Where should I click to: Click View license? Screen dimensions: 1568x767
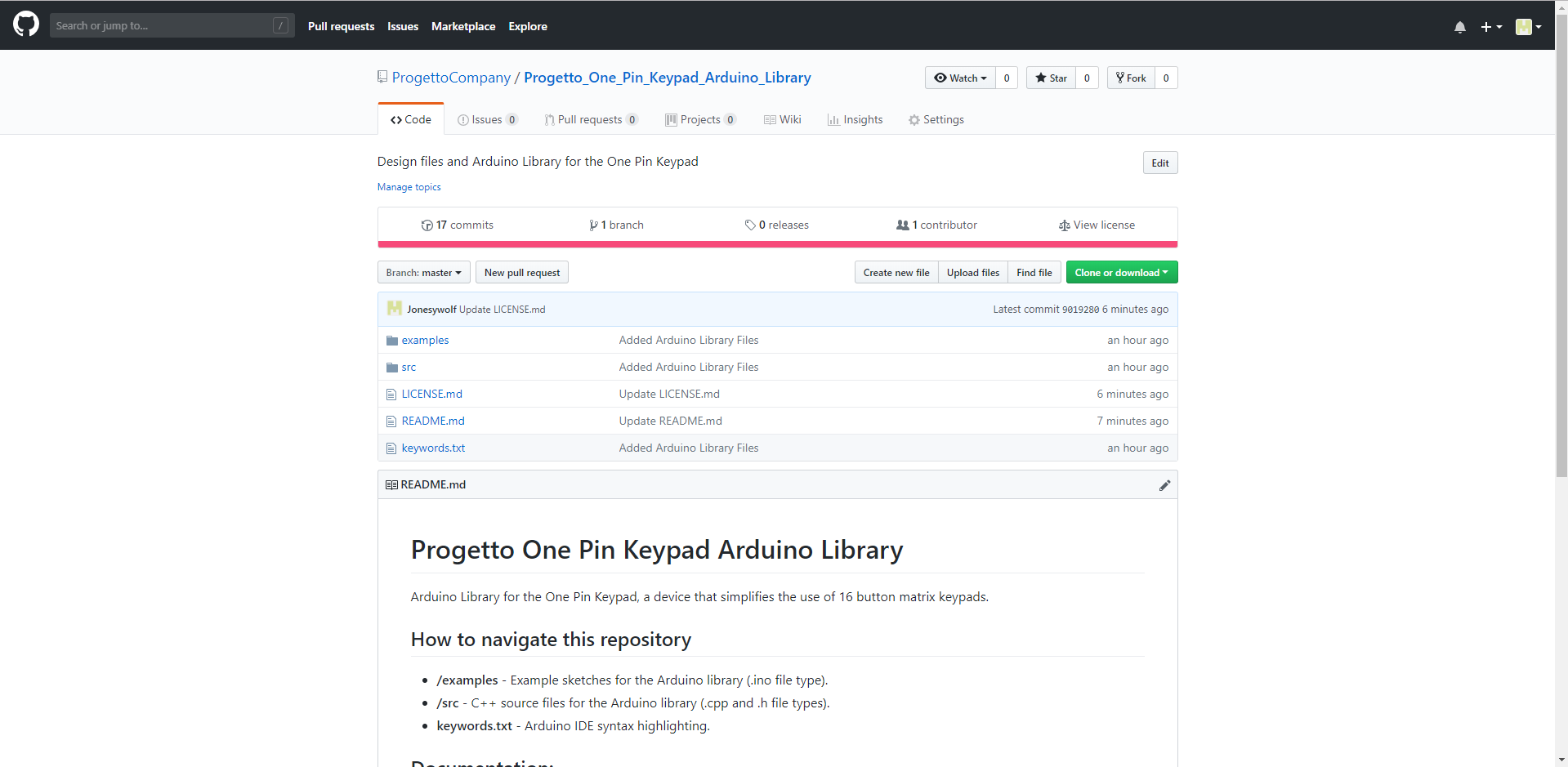(x=1097, y=225)
